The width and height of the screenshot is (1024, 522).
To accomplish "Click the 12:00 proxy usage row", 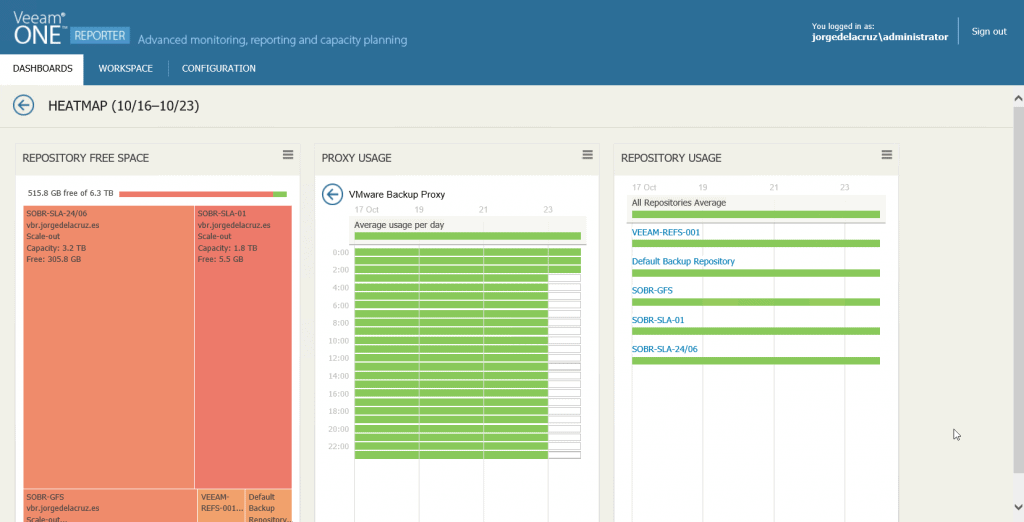I will point(468,358).
